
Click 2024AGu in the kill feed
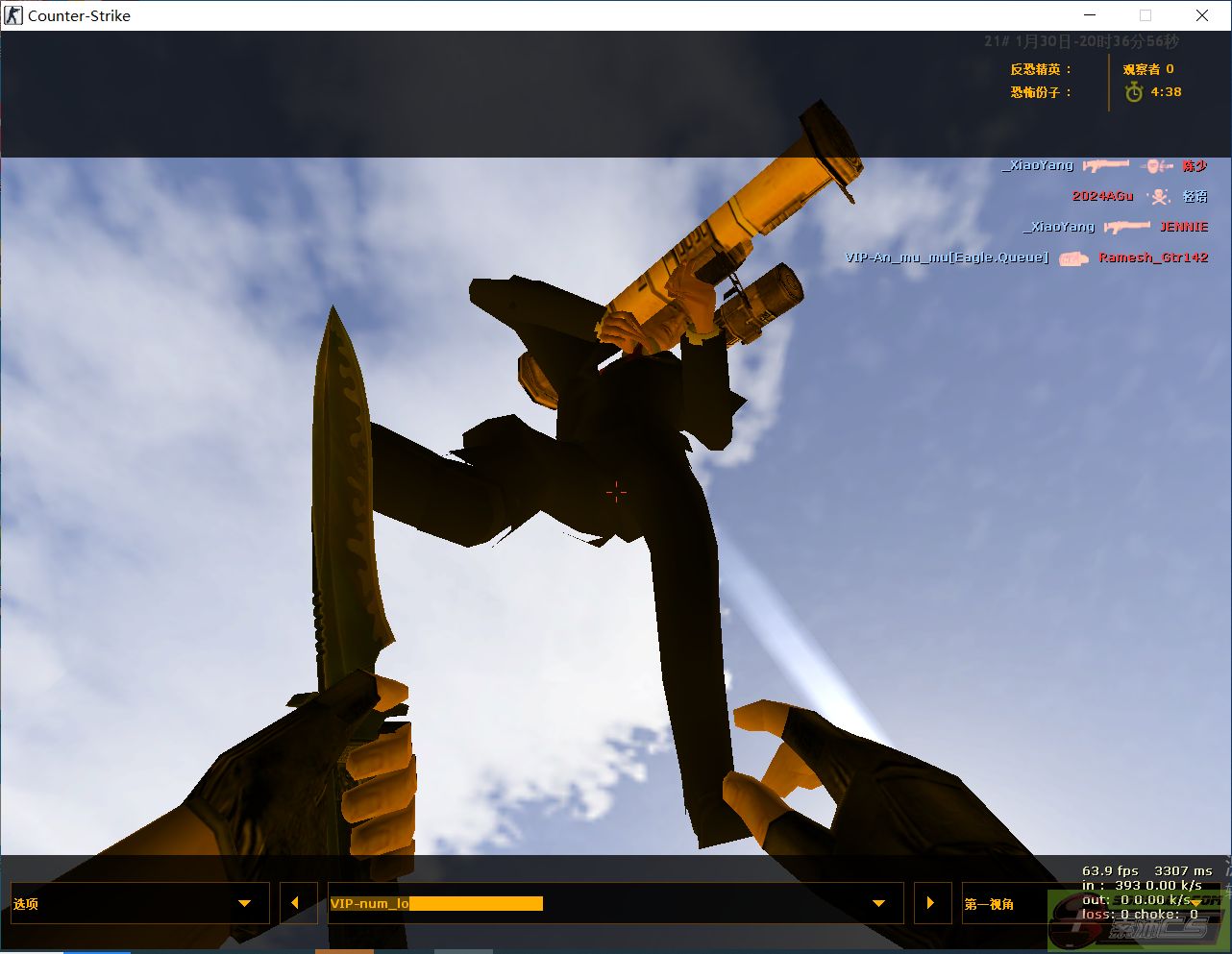coord(1103,196)
